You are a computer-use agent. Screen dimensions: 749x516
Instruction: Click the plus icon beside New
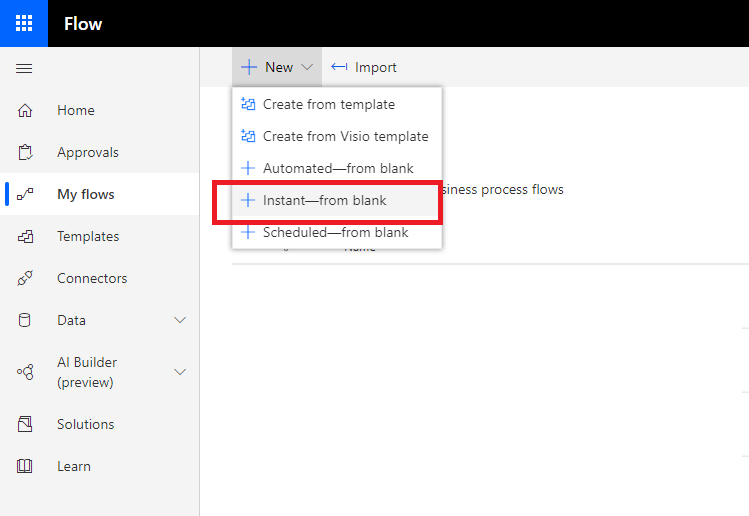pyautogui.click(x=249, y=67)
